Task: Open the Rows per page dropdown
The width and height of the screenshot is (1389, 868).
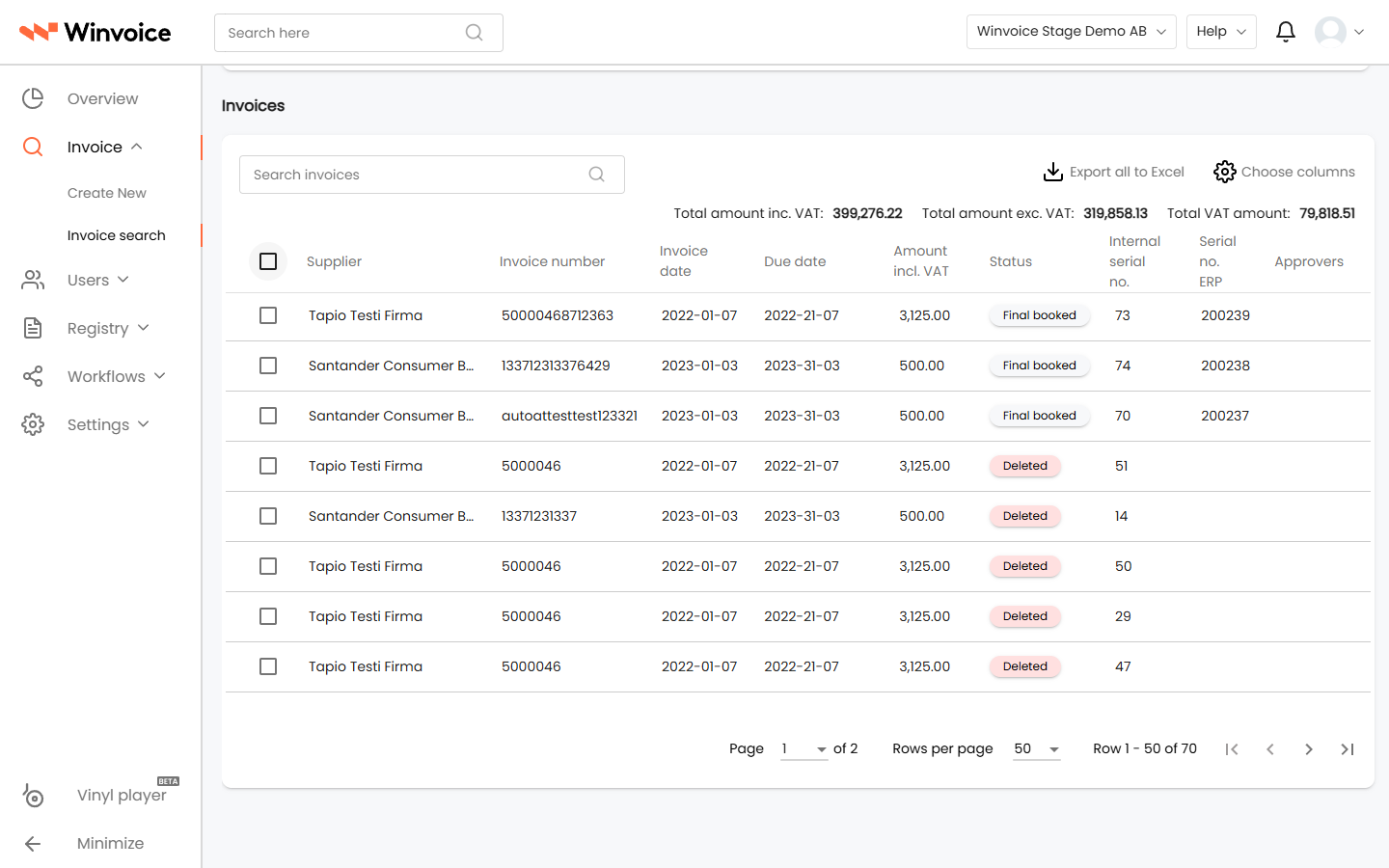Action: click(x=1036, y=749)
